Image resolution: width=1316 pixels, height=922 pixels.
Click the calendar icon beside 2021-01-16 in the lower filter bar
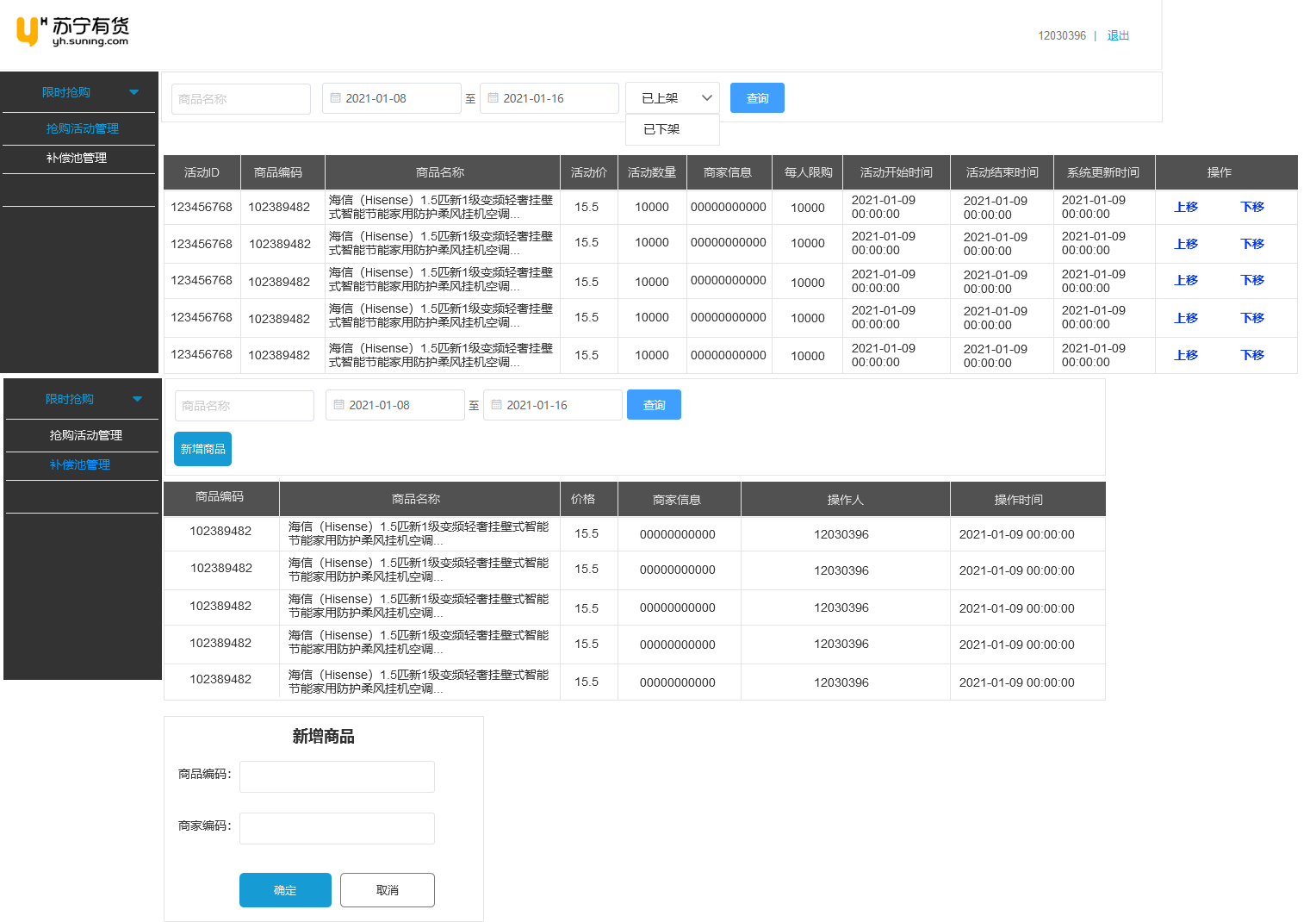(x=497, y=405)
